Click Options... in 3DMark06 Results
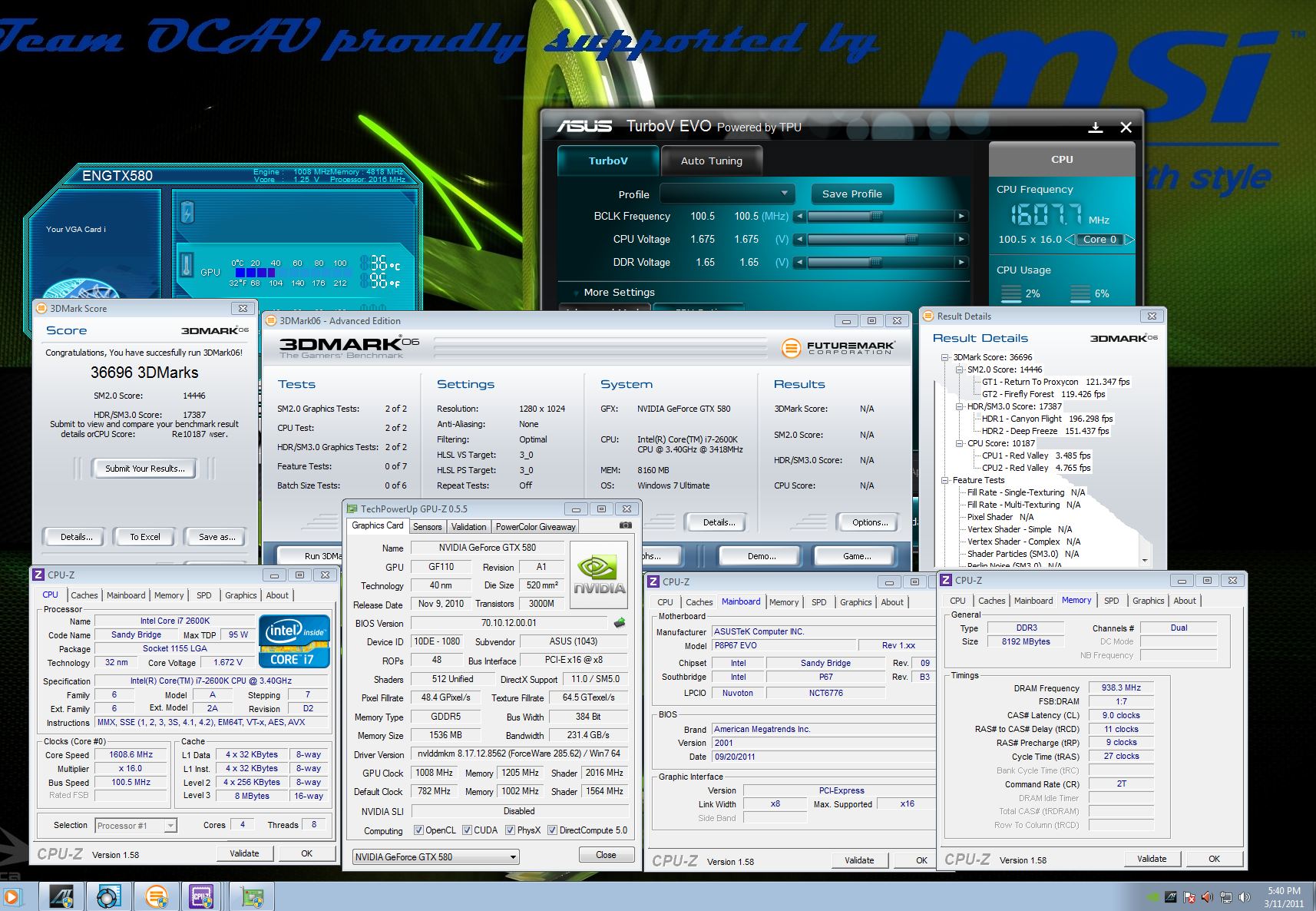Viewport: 1316px width, 911px height. click(870, 522)
